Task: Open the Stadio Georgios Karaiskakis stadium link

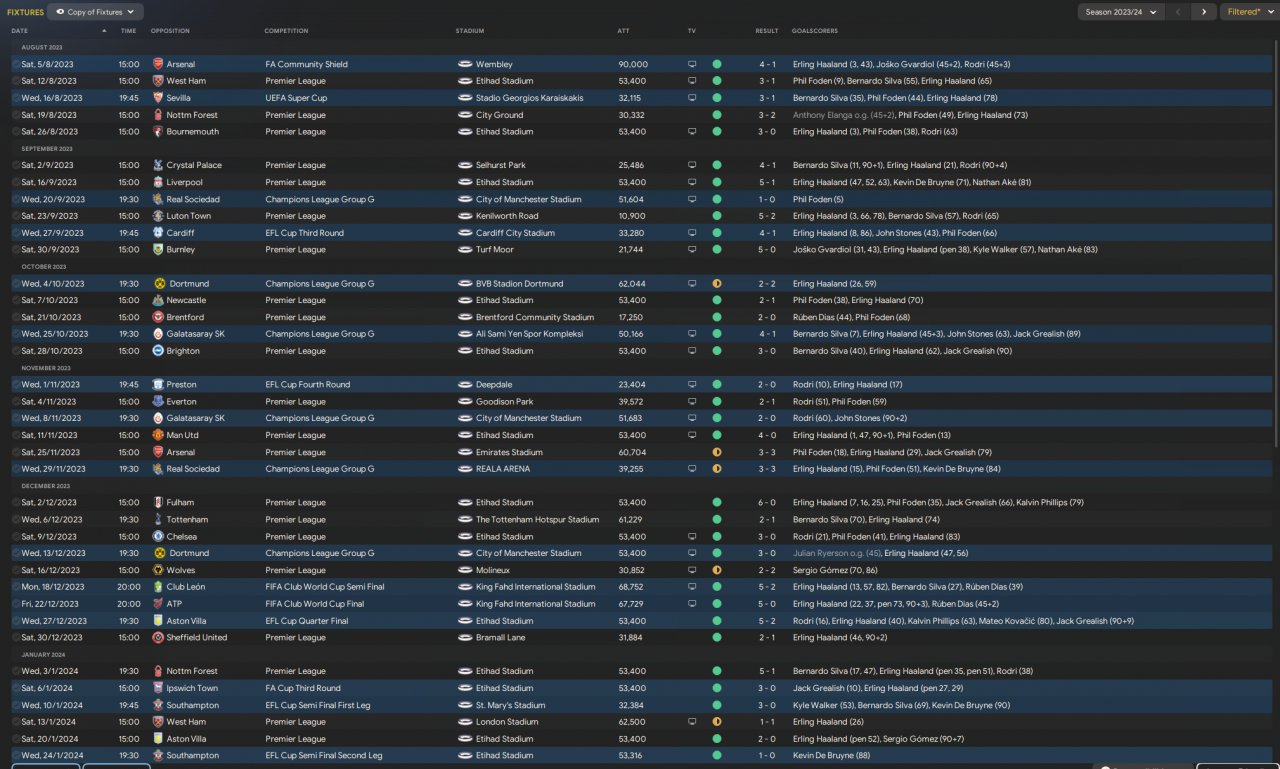Action: (x=529, y=98)
